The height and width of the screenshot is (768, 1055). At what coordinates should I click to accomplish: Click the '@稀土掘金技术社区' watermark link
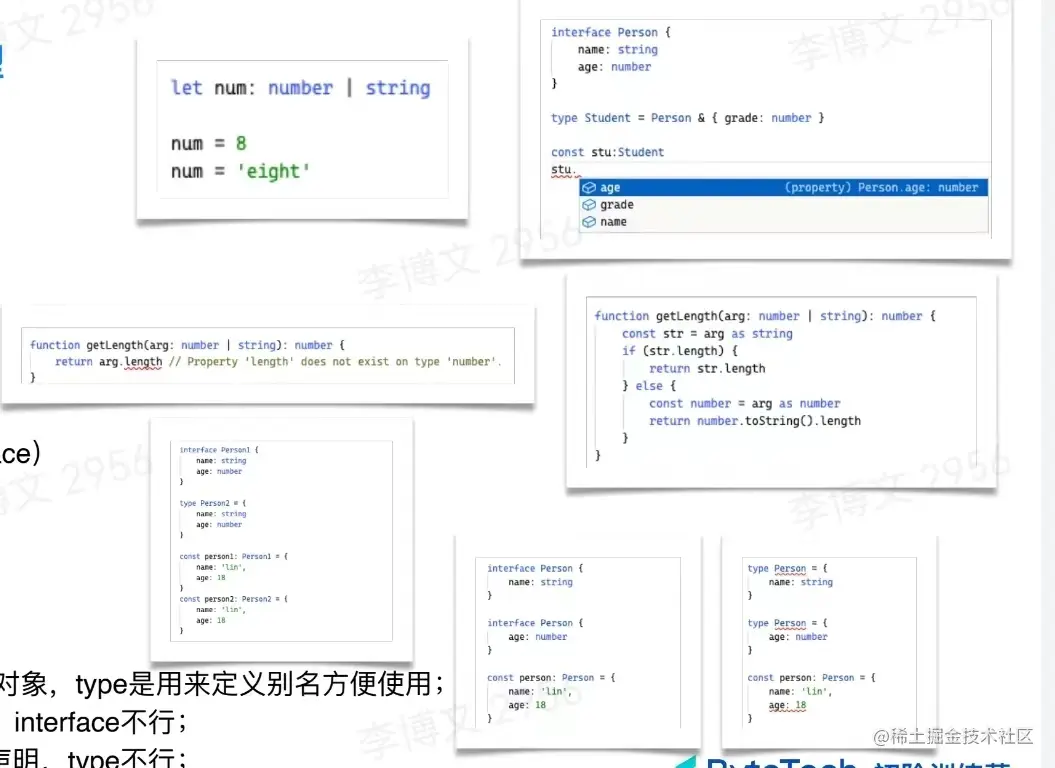[x=953, y=736]
